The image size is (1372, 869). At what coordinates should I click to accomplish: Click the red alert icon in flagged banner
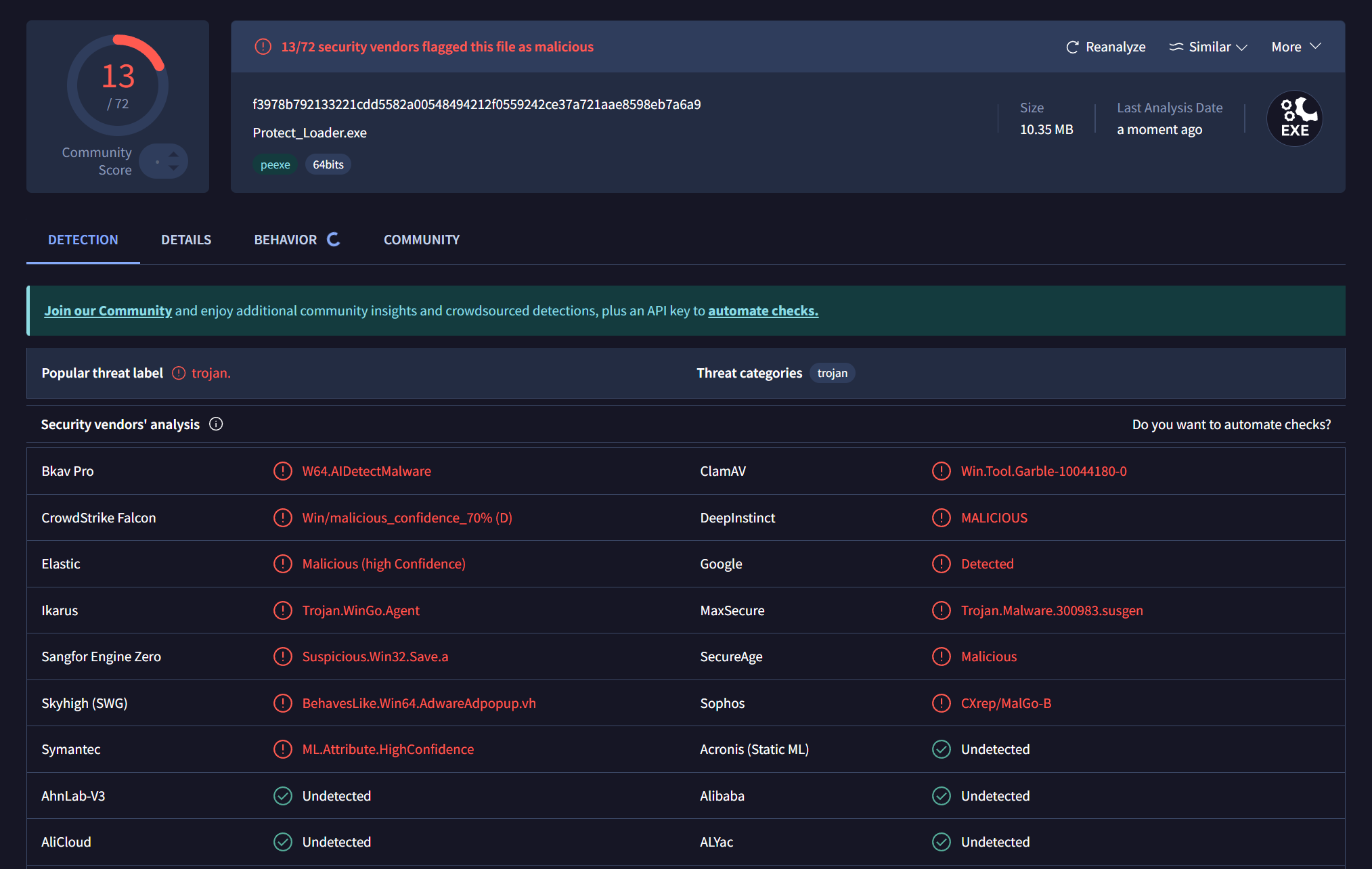coord(263,47)
